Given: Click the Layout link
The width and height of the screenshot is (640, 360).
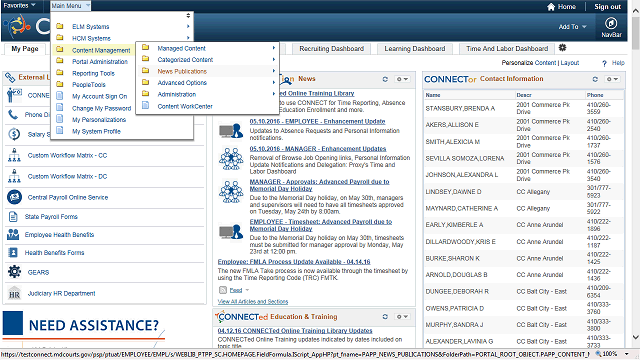Looking at the screenshot, I should pos(569,63).
